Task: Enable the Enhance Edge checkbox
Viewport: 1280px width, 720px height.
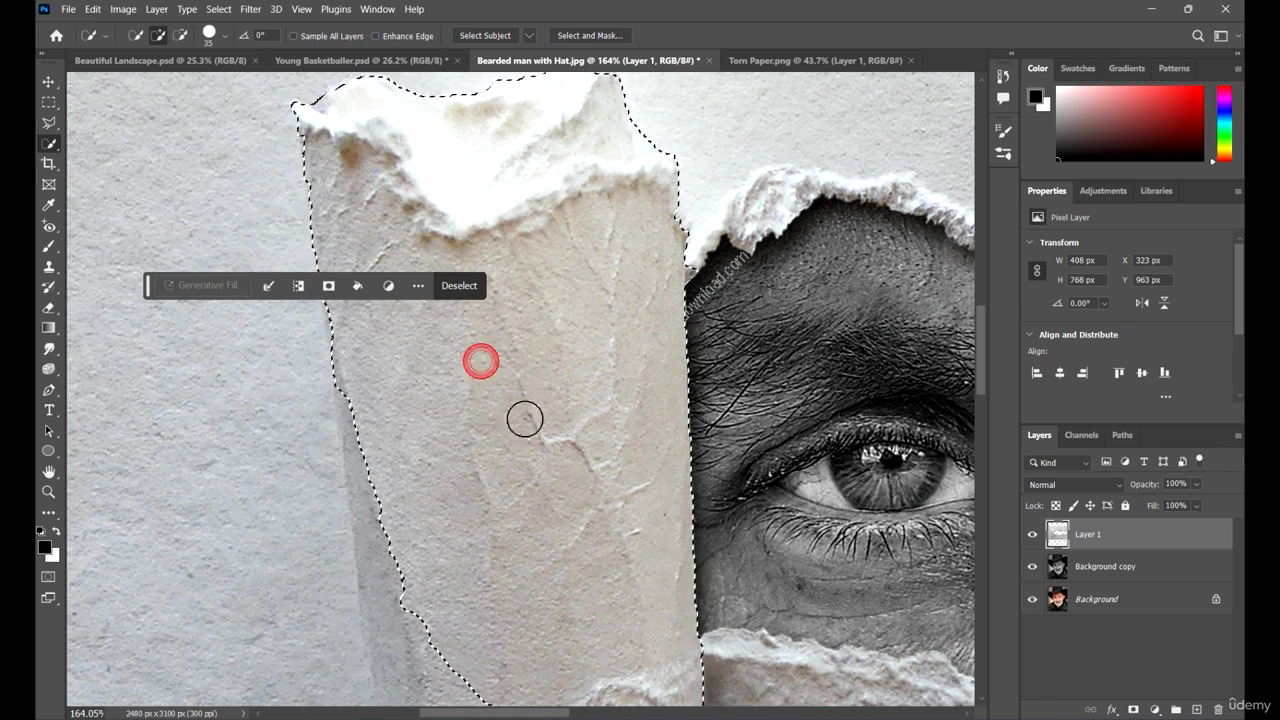Action: (x=376, y=36)
